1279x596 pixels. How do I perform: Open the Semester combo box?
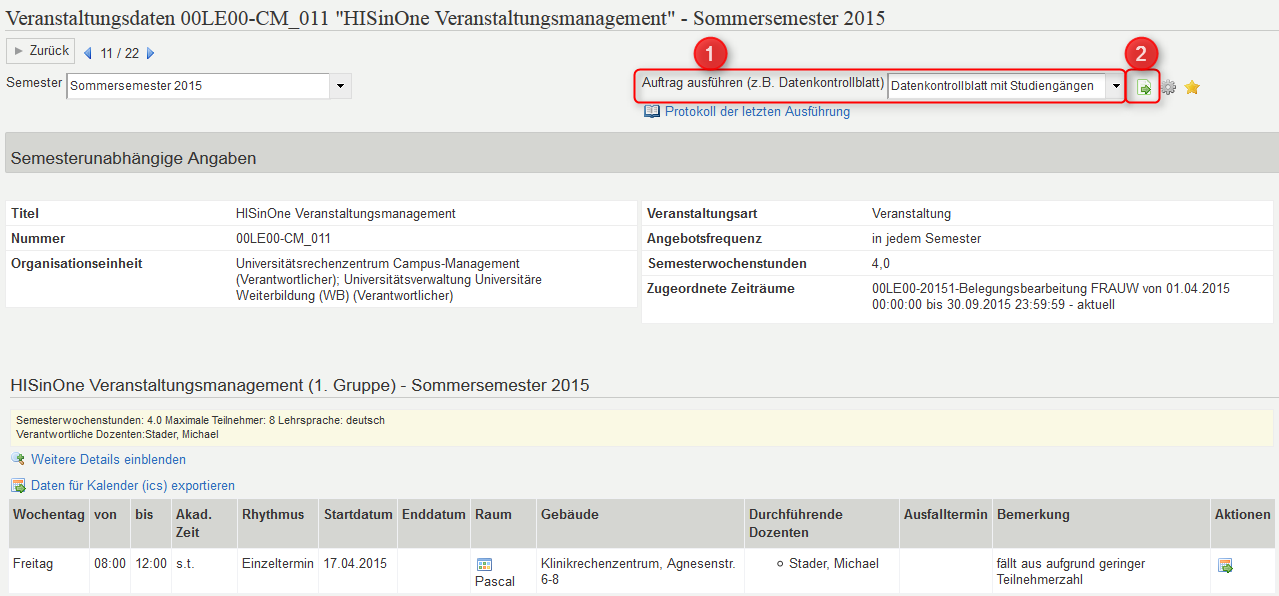pos(209,86)
